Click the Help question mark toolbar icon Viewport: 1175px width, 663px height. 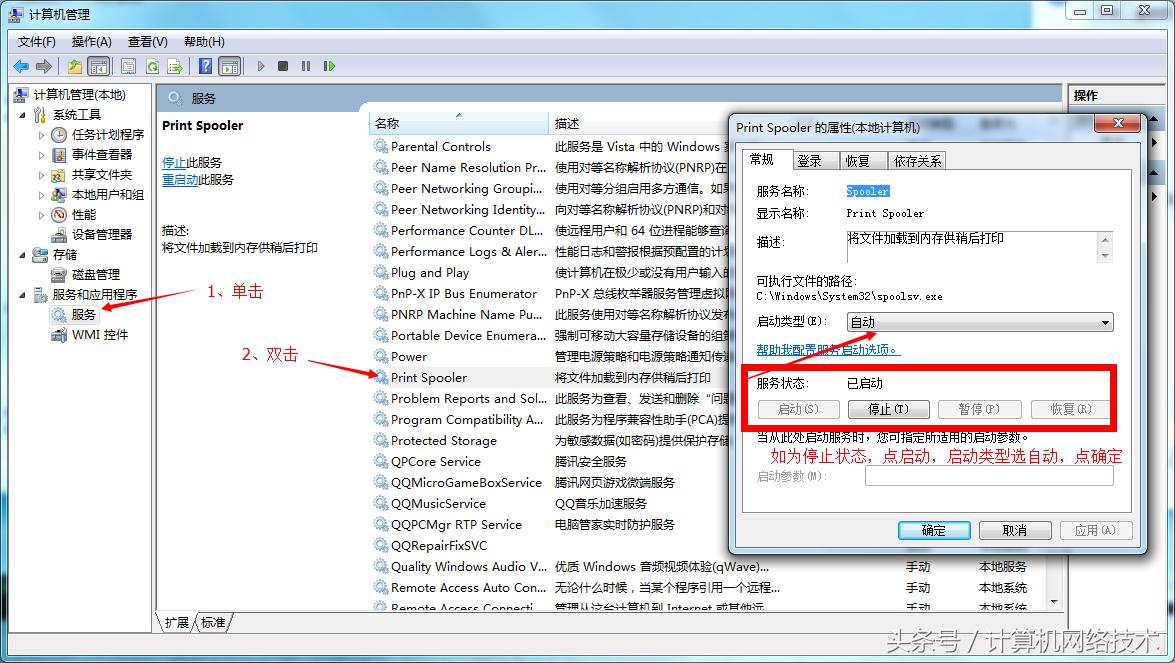coord(206,65)
